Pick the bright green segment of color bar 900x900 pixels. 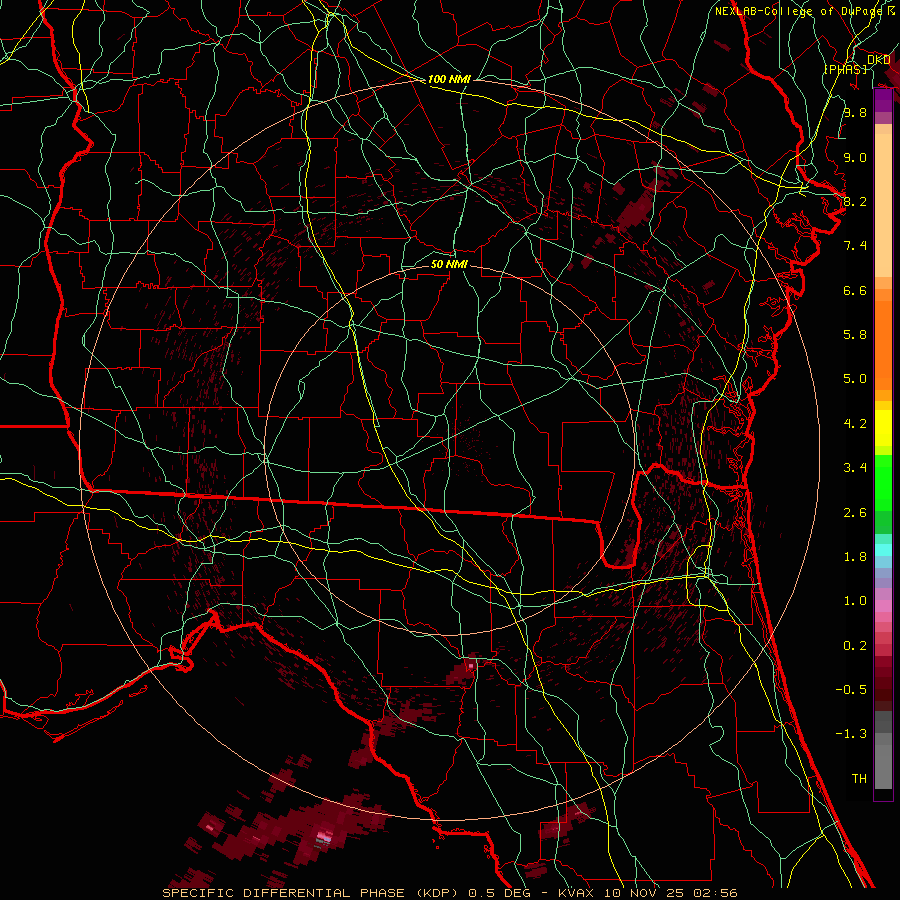click(x=883, y=482)
